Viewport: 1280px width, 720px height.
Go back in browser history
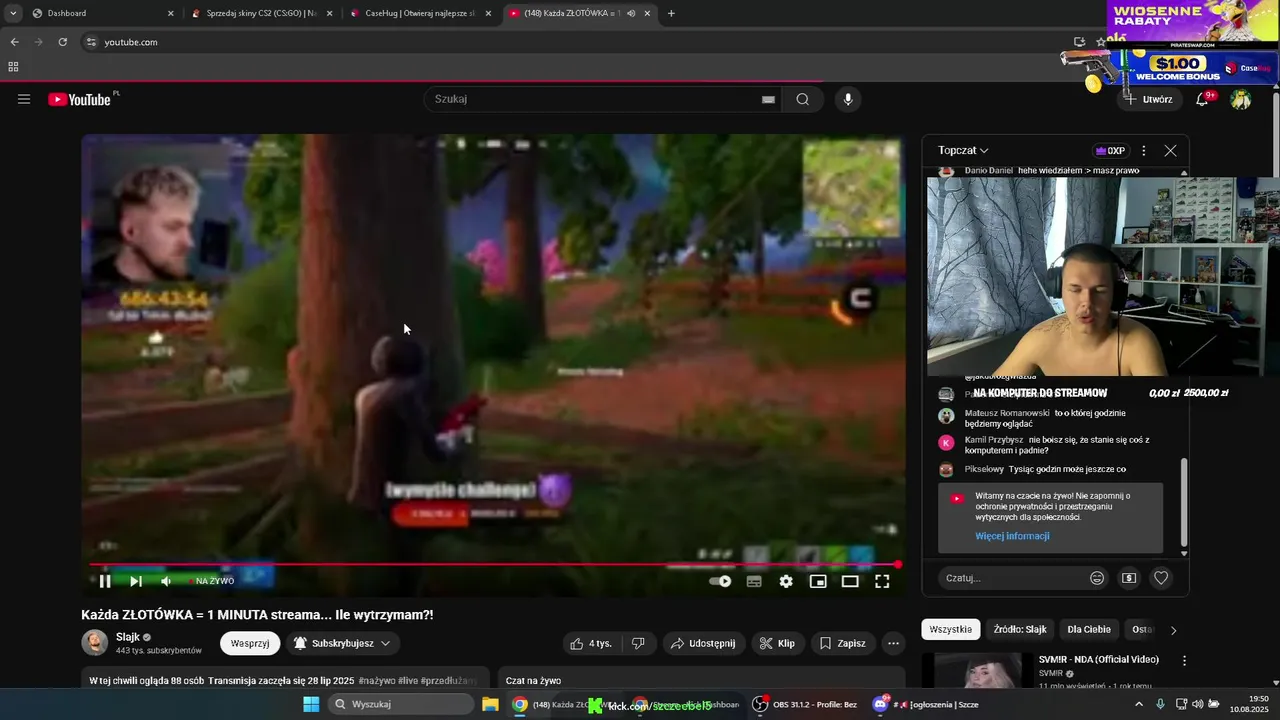[x=14, y=42]
